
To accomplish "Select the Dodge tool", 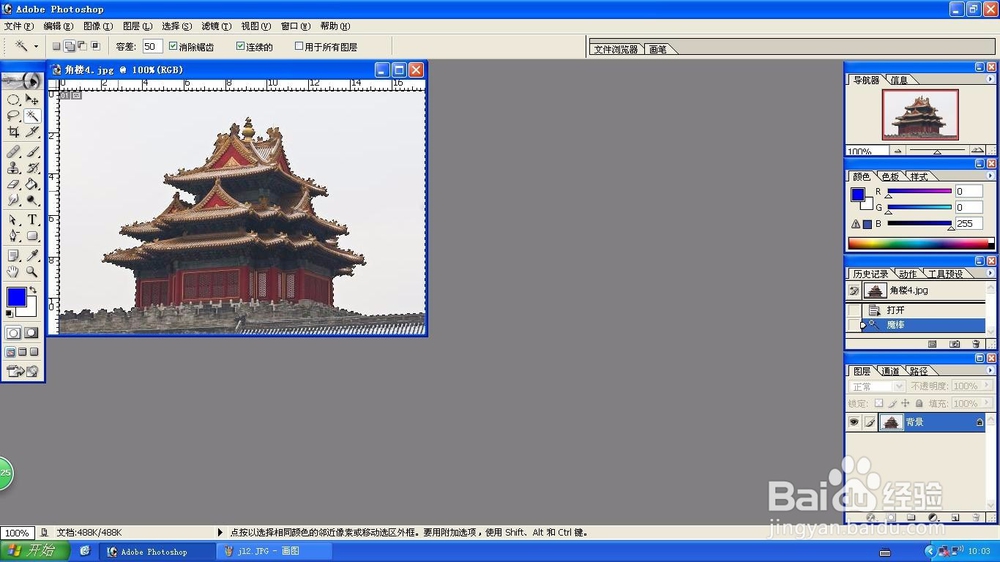I will coord(32,200).
